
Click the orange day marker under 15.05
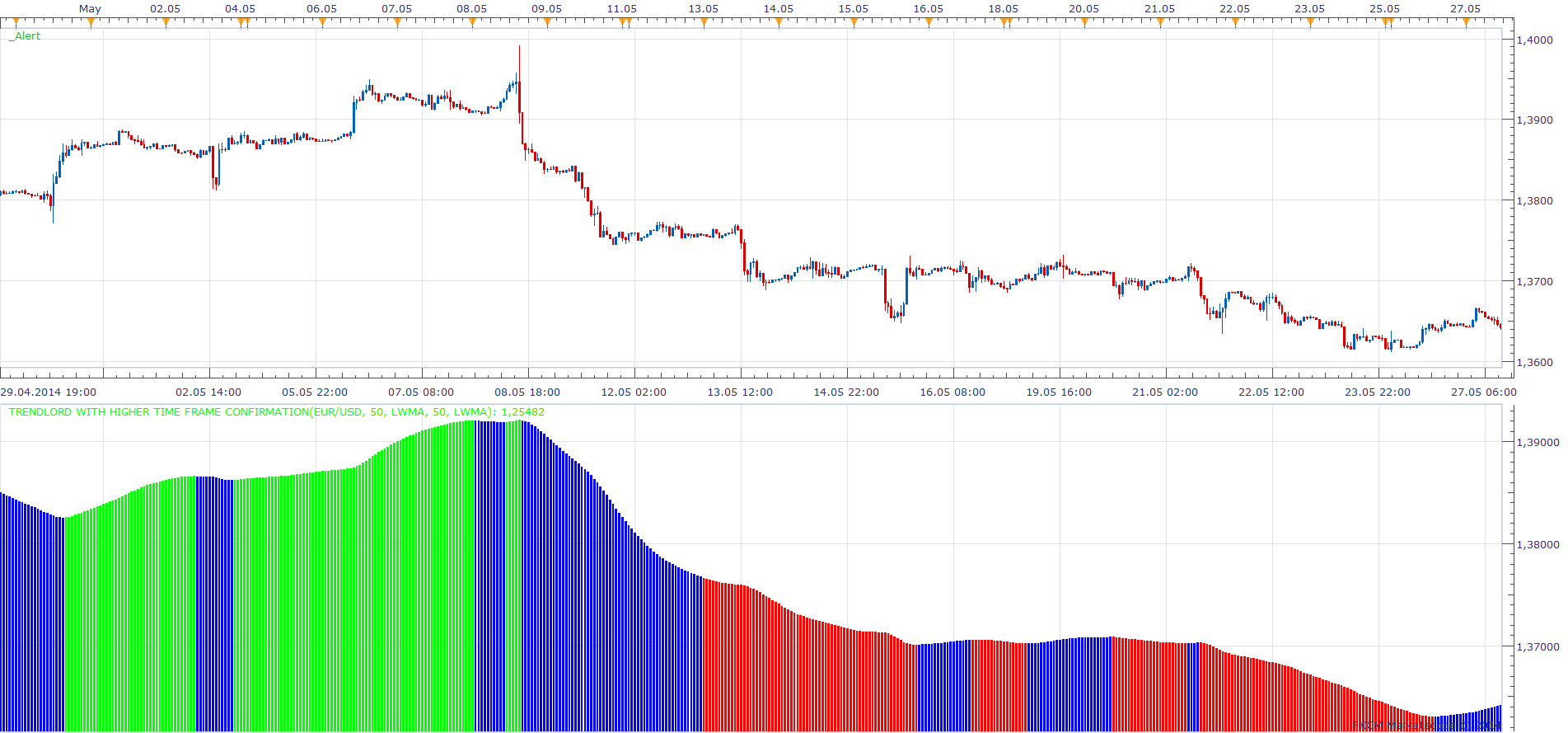tap(854, 23)
